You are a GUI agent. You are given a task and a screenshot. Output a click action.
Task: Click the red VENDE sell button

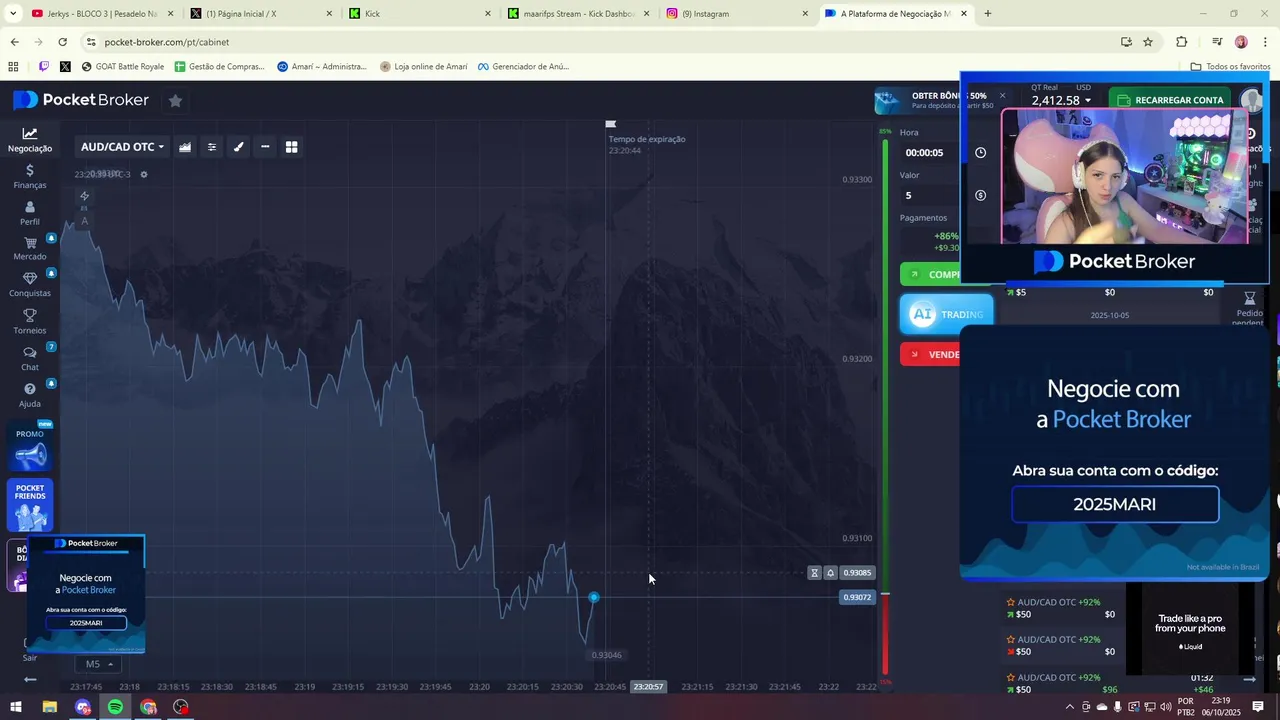pos(930,354)
